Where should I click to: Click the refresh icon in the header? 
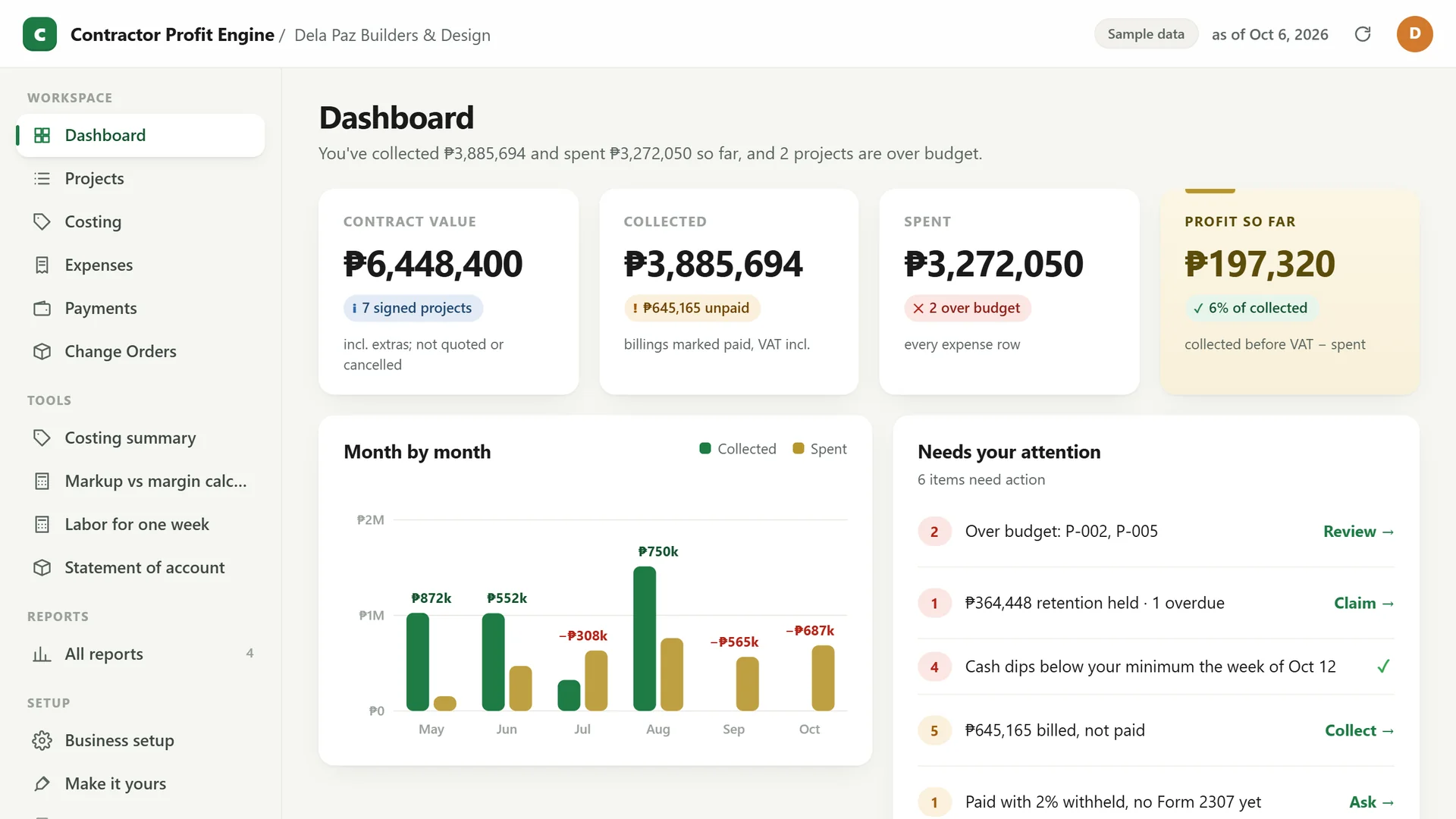[1363, 34]
